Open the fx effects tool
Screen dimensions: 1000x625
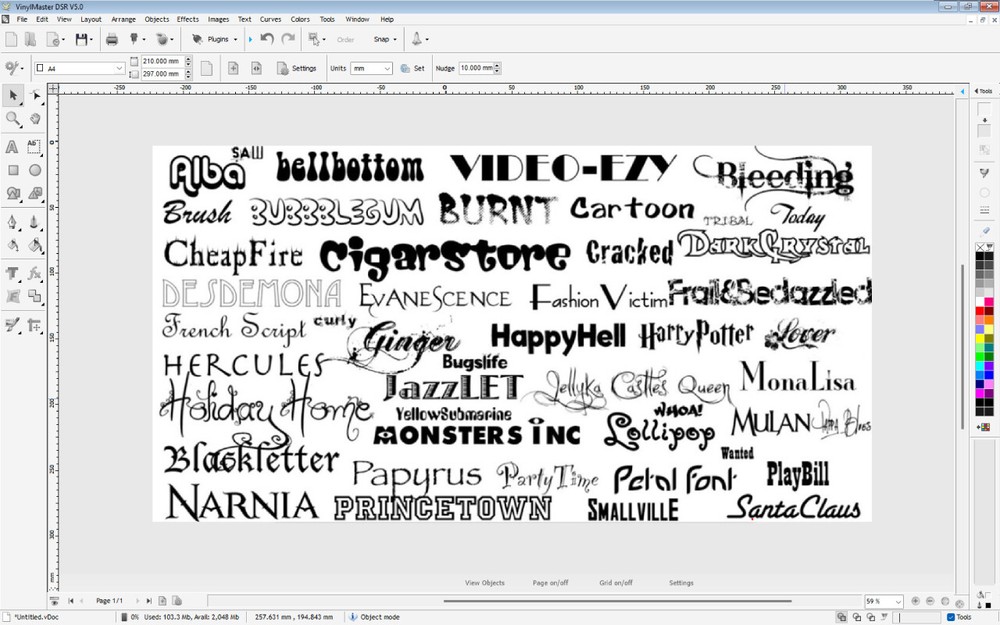[x=34, y=273]
